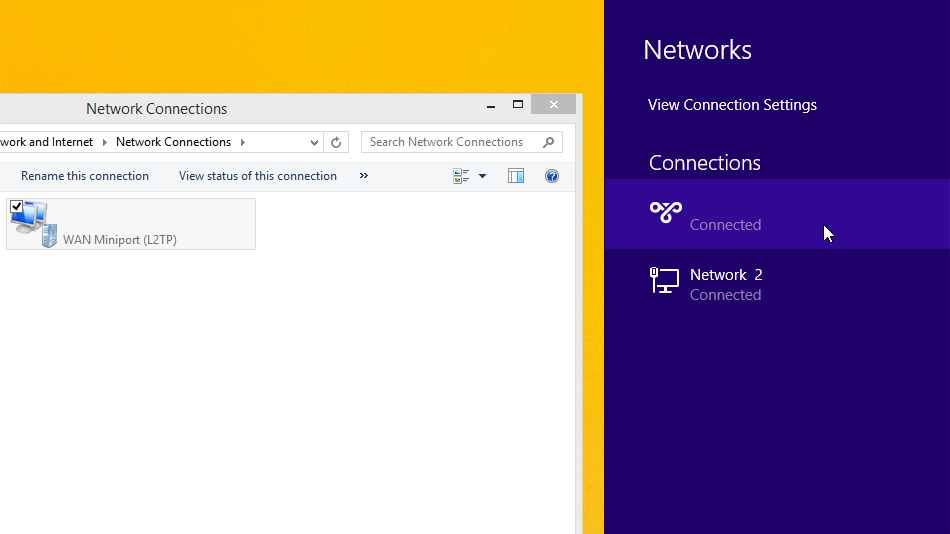Uncheck the checkbox on the WAN Miniport connection
The width and height of the screenshot is (950, 534).
click(x=17, y=207)
